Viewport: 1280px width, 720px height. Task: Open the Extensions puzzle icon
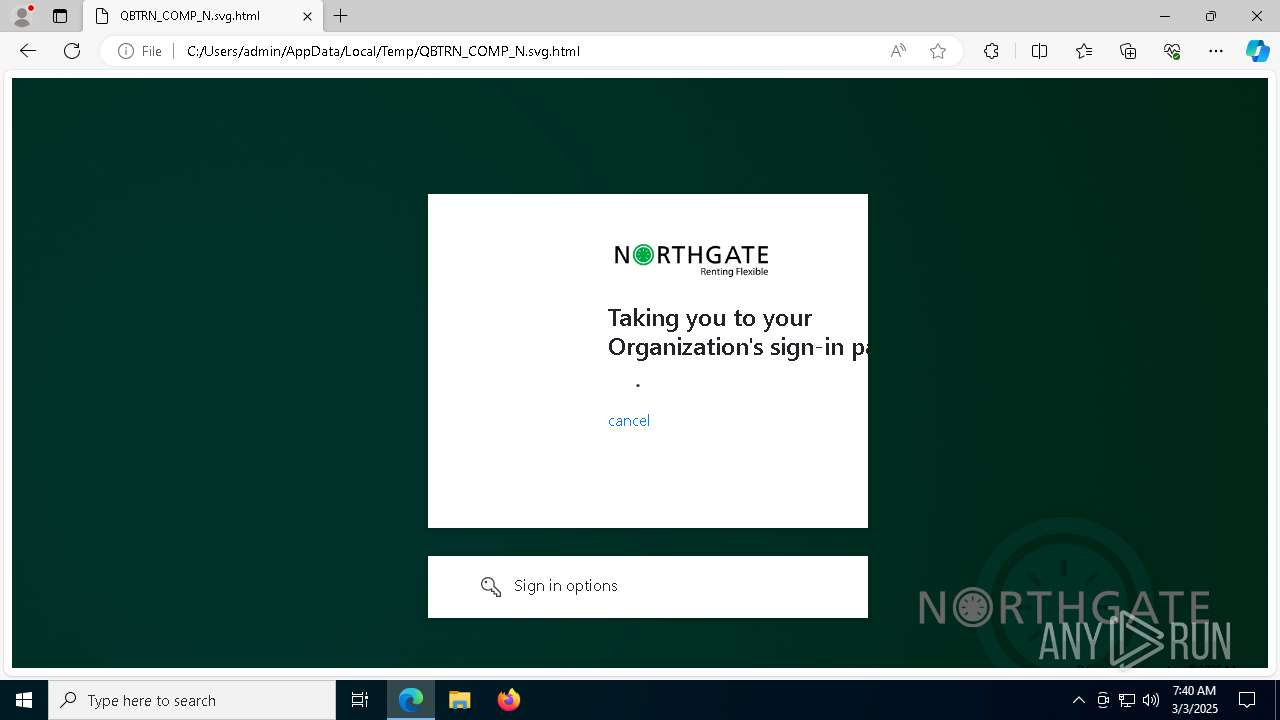click(991, 51)
